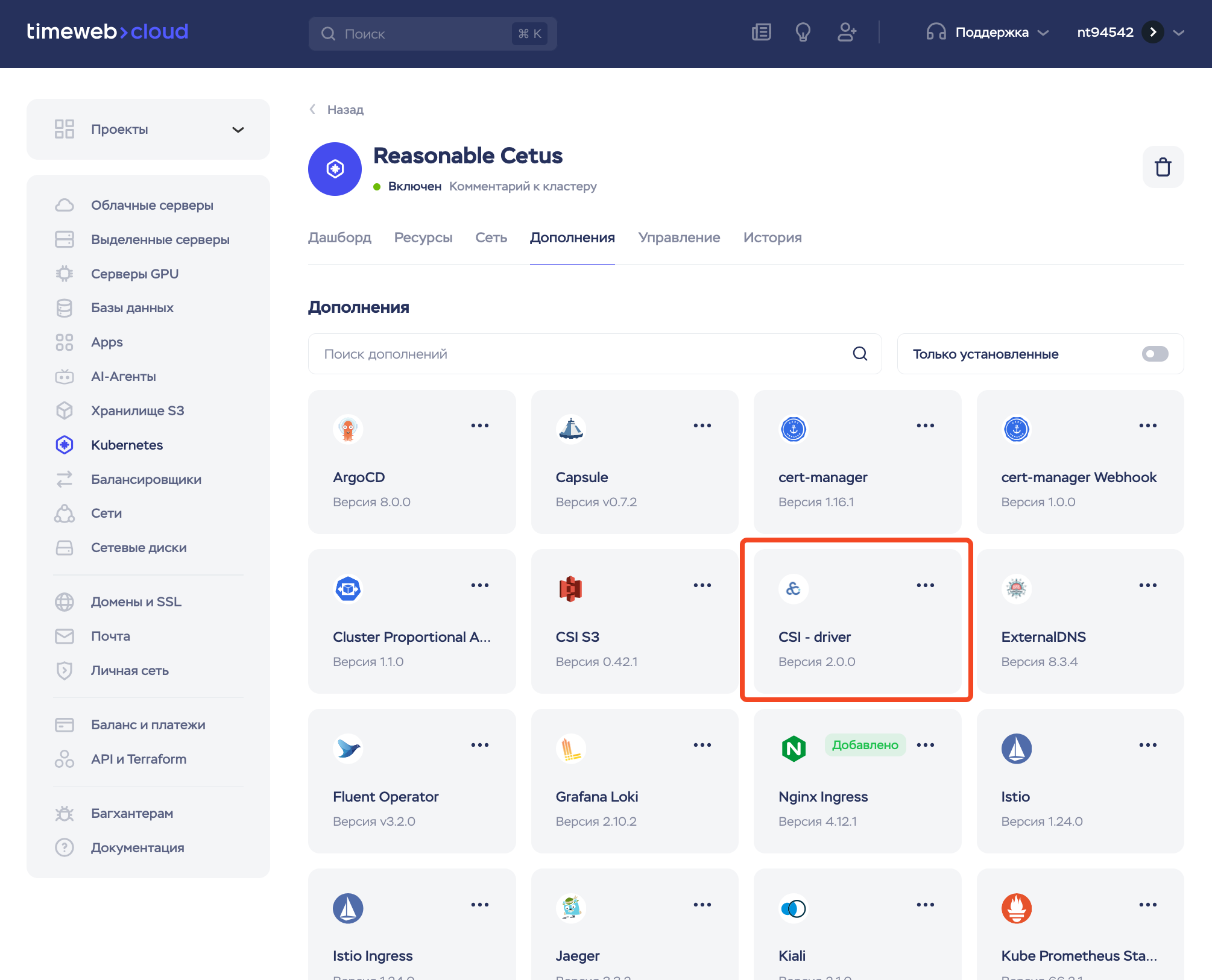Open the CSI - driver add-on card

857,621
